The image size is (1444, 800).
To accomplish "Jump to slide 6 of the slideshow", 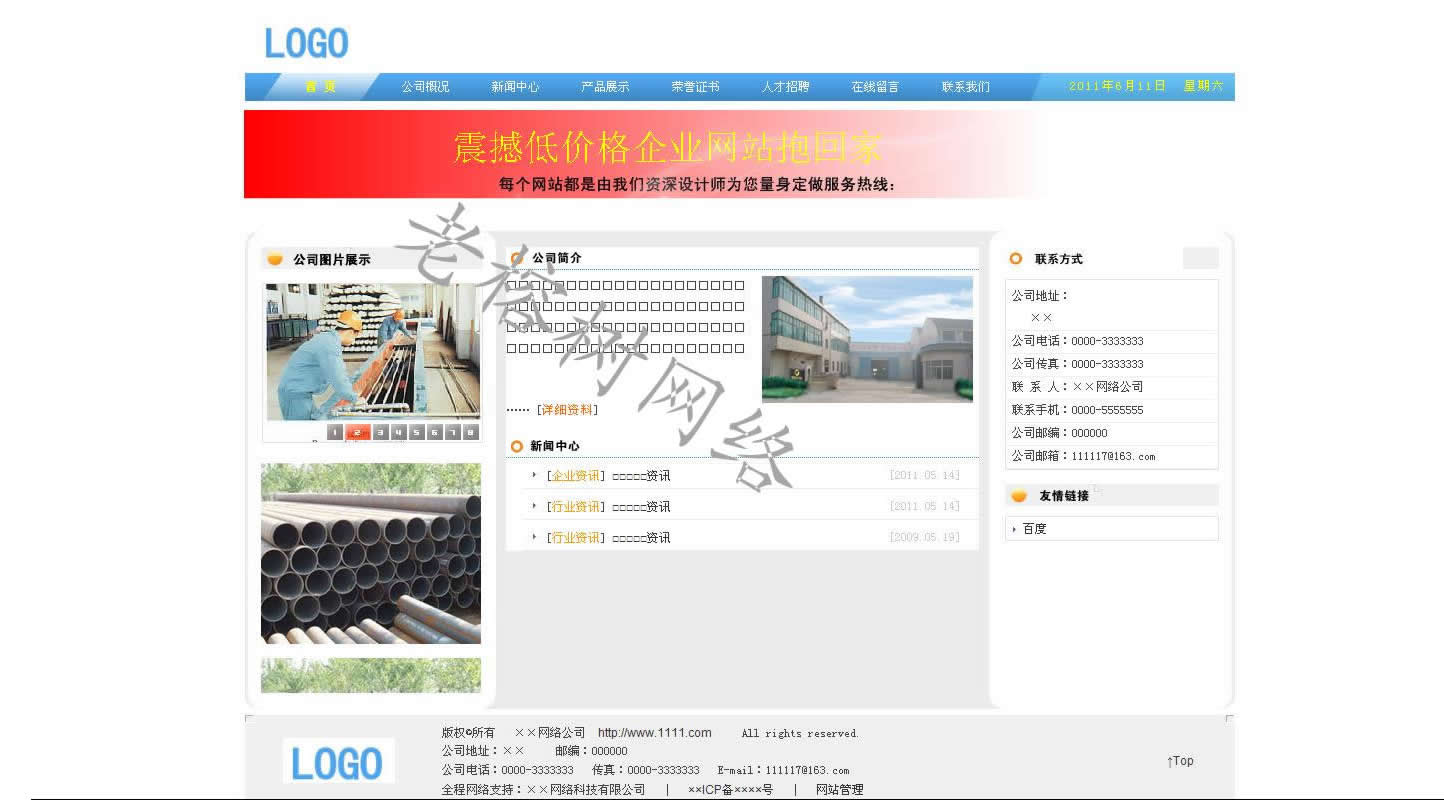I will [435, 433].
